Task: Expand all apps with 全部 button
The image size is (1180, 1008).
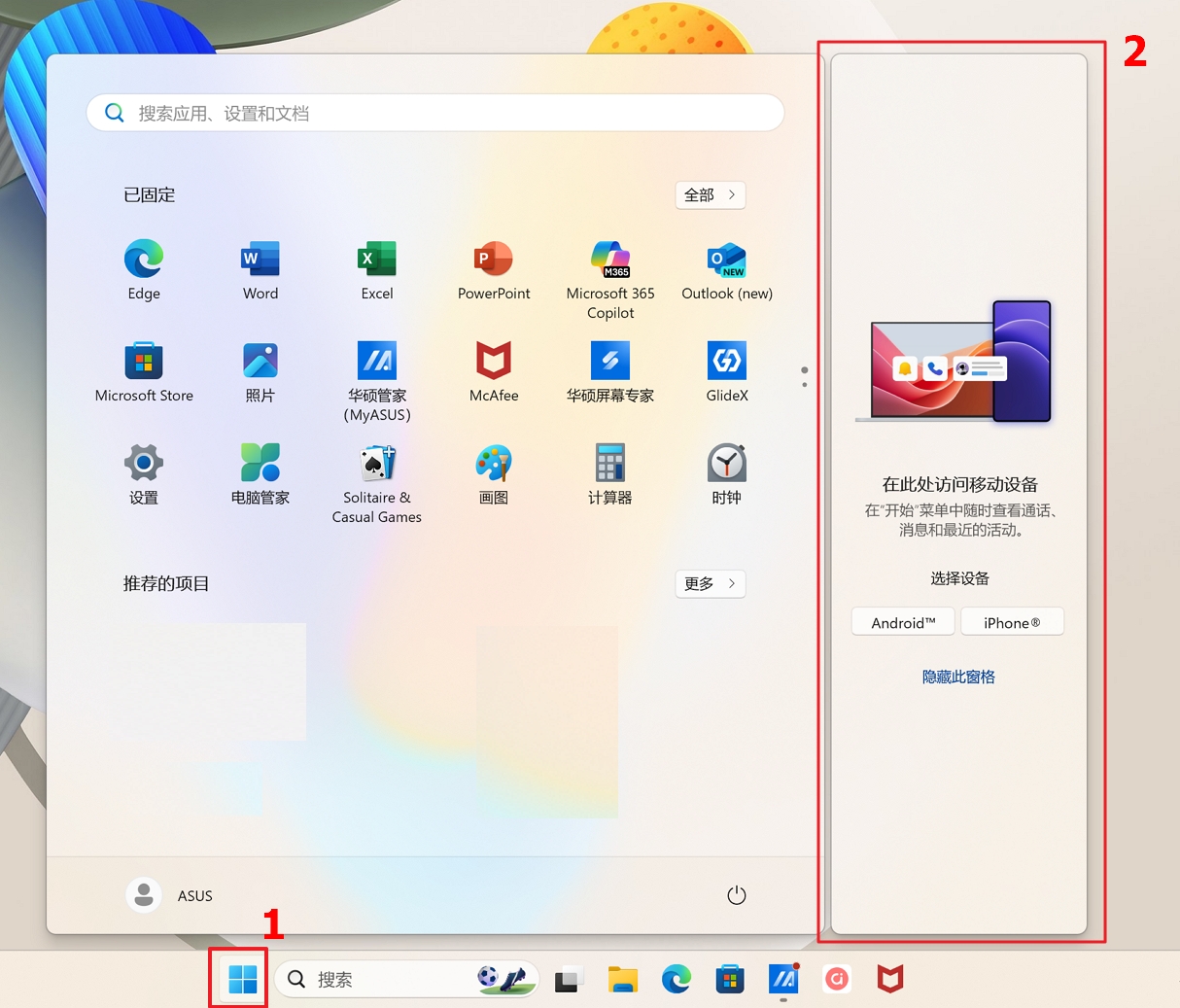Action: coord(711,195)
